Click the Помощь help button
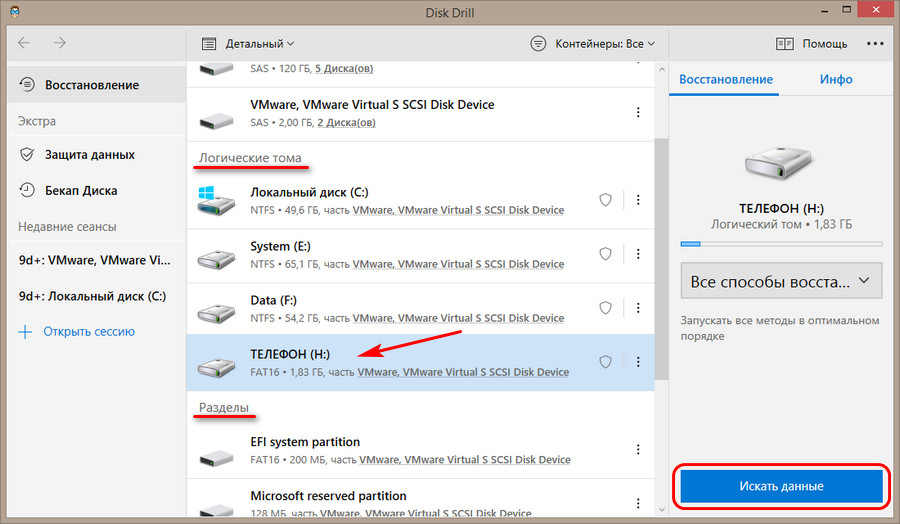Screen dimensions: 900x524 tap(812, 44)
